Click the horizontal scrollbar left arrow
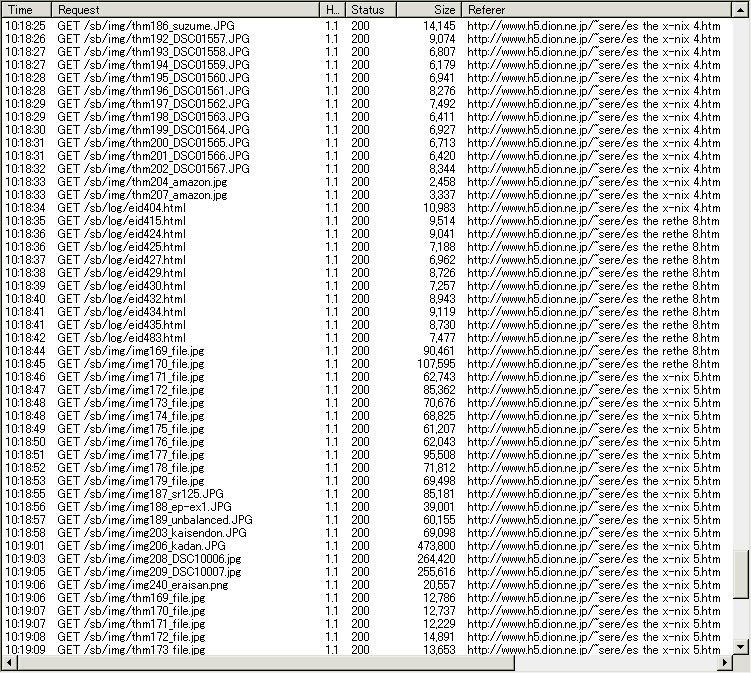 click(10, 662)
